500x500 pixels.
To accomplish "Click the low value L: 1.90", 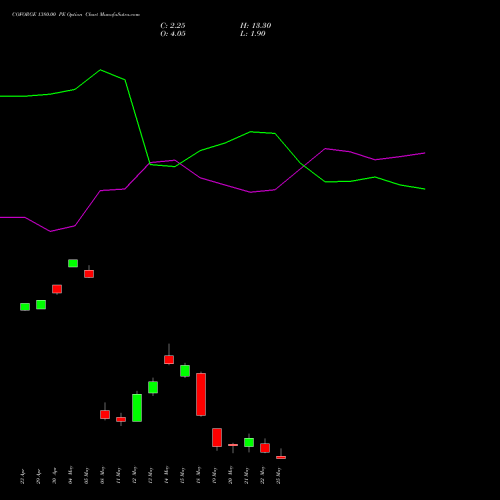I will 253,34.
